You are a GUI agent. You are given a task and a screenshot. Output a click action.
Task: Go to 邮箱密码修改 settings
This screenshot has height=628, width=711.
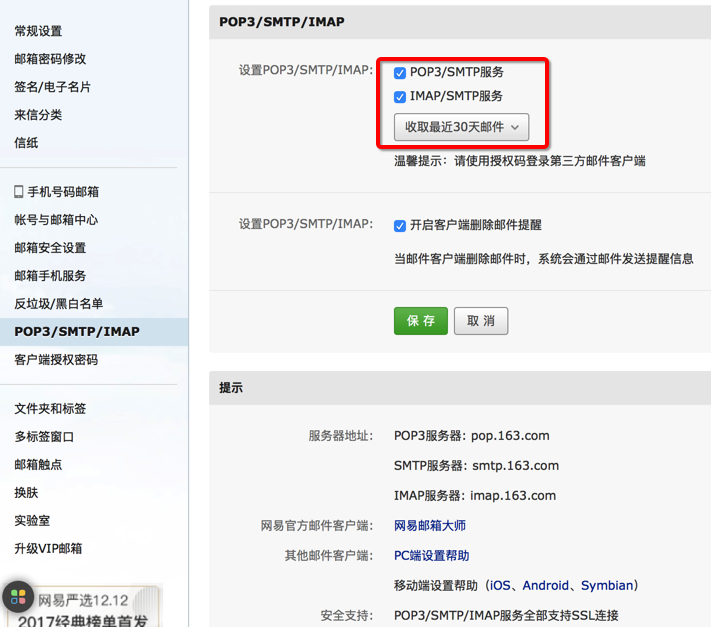(50, 58)
